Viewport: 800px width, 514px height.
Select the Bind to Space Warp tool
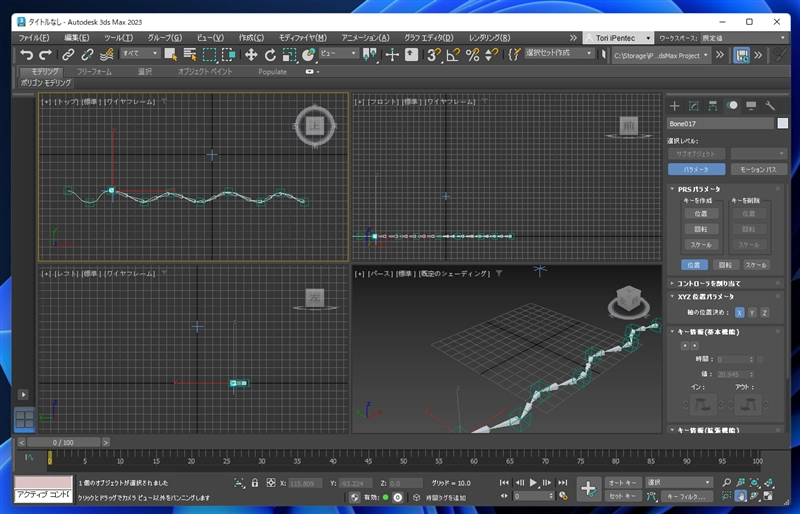pyautogui.click(x=107, y=55)
